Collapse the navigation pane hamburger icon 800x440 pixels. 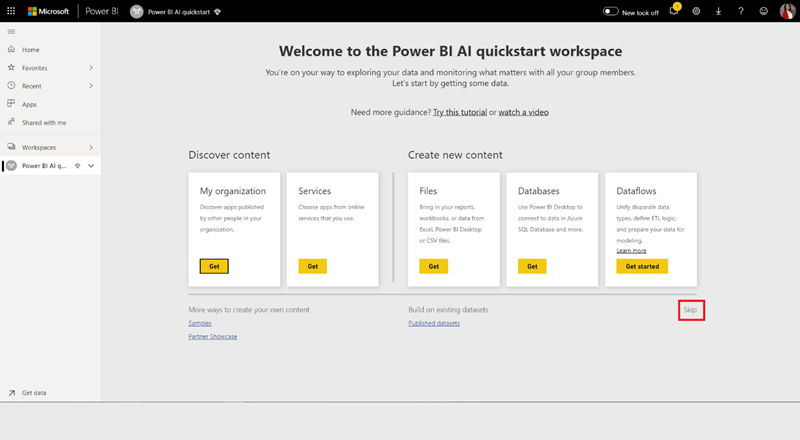(11, 32)
